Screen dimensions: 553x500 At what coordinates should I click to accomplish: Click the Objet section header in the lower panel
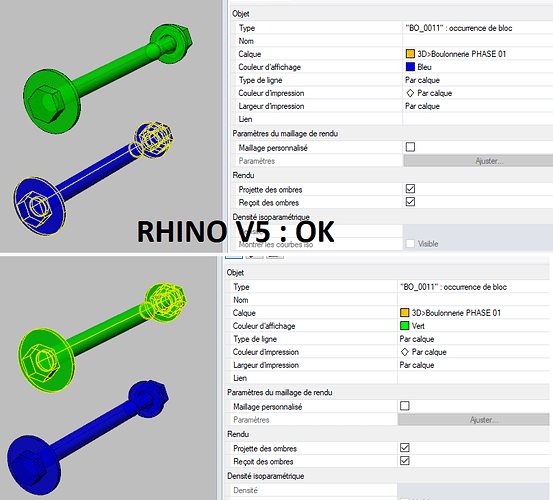tap(235, 273)
